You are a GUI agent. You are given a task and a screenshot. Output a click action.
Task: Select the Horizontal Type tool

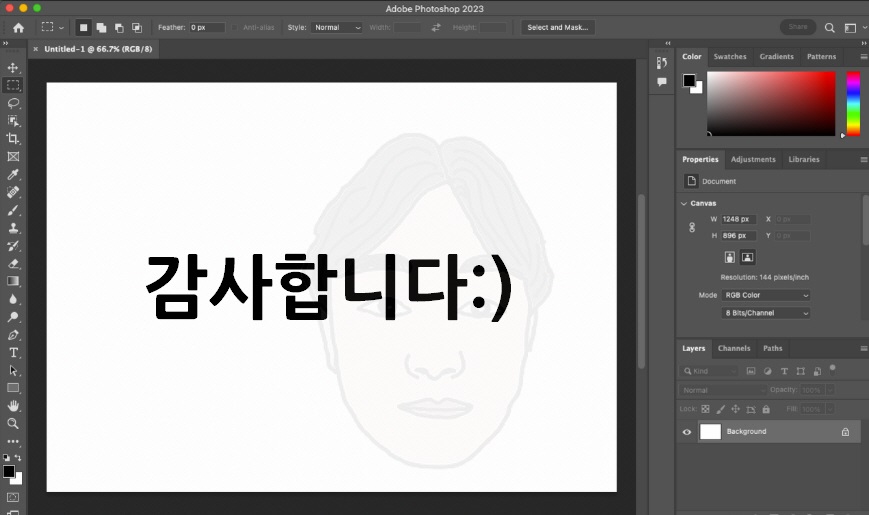click(13, 353)
